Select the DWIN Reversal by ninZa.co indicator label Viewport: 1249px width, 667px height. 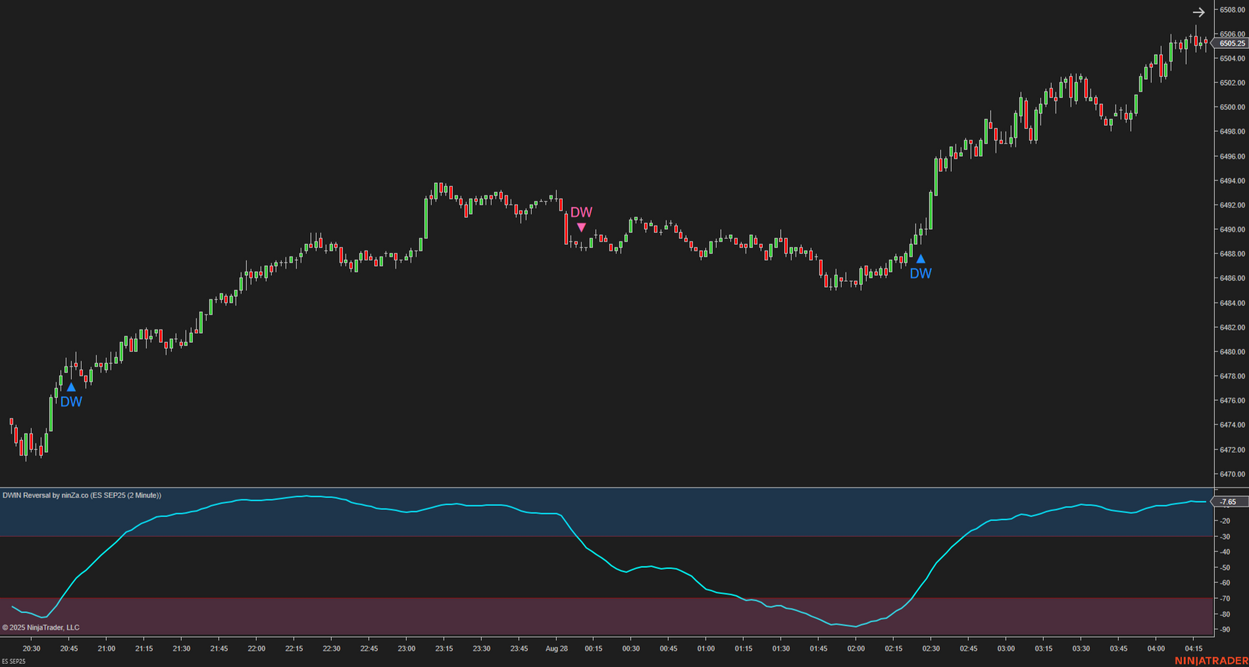click(x=82, y=495)
